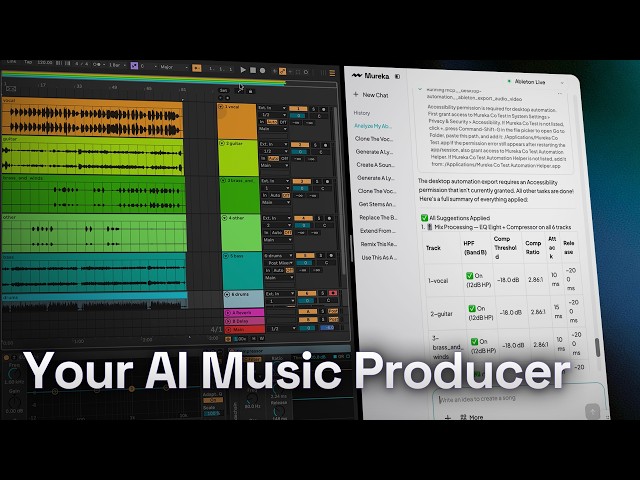Arm the 1 vocal track for recording
The image size is (640, 480).
(x=324, y=109)
